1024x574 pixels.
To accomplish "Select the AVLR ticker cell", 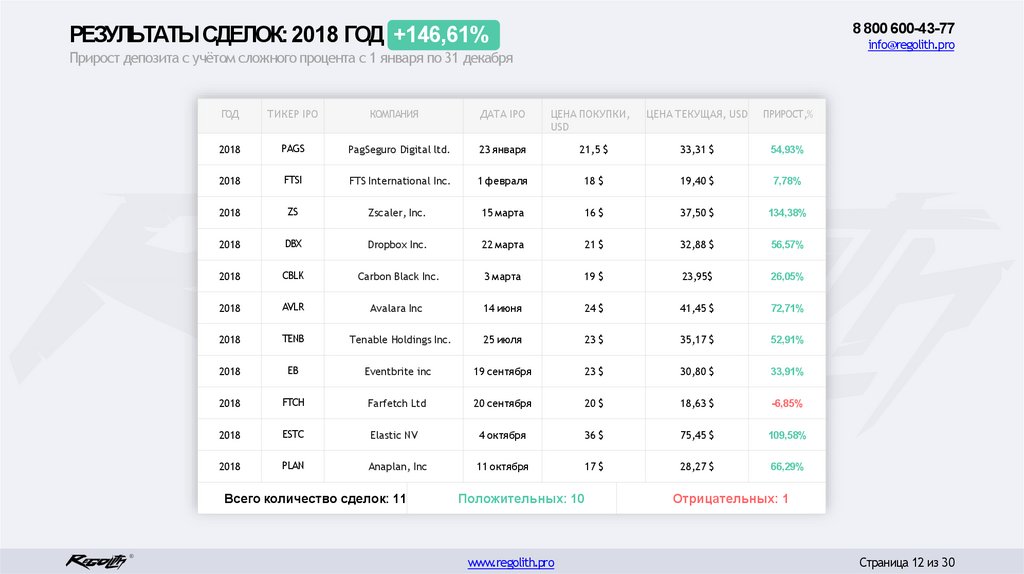I will [x=293, y=307].
